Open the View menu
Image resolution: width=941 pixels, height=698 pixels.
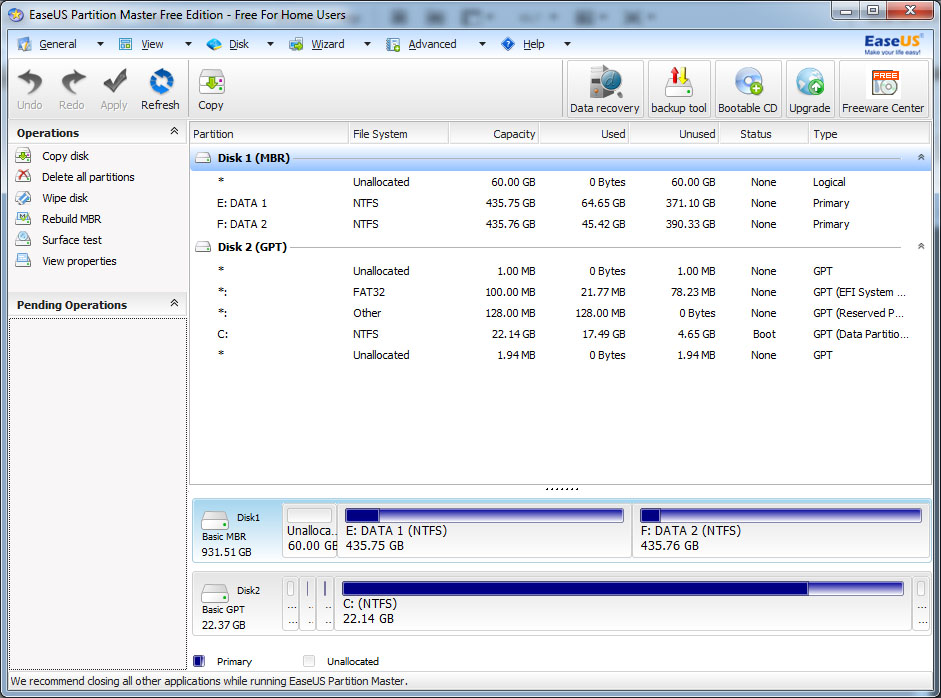coord(152,44)
